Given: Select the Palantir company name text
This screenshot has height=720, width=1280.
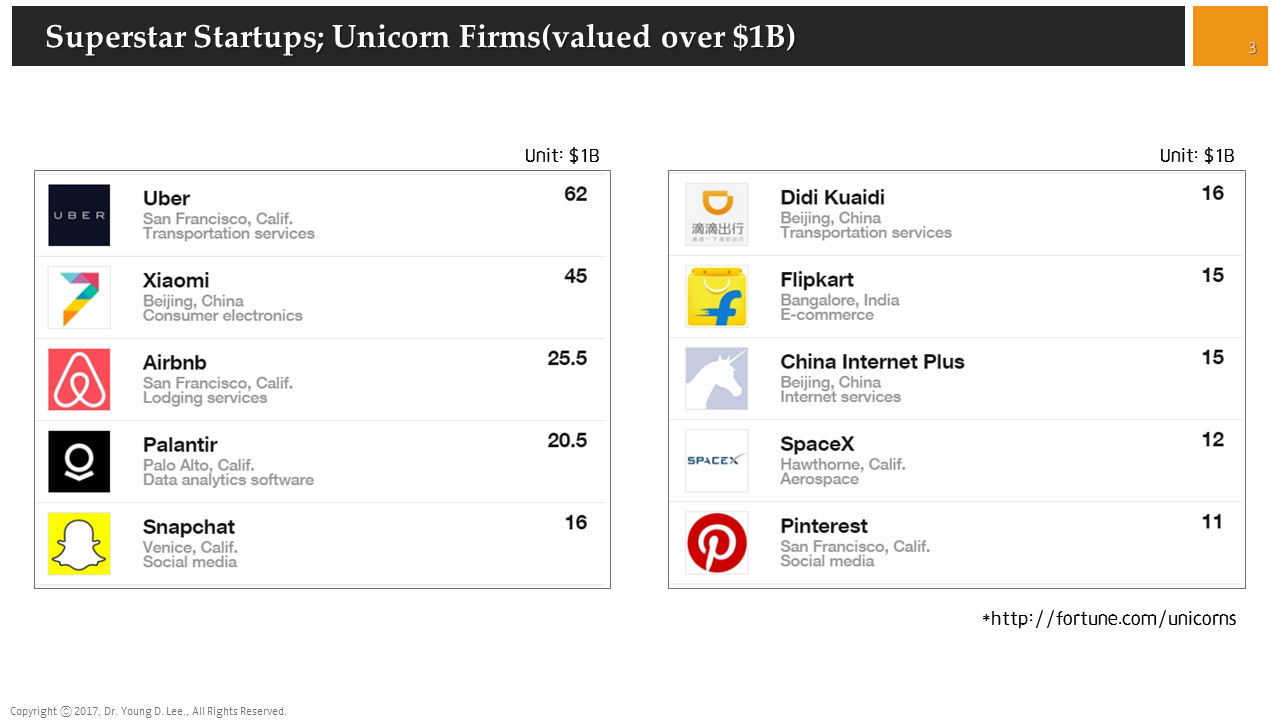Looking at the screenshot, I should [x=180, y=444].
